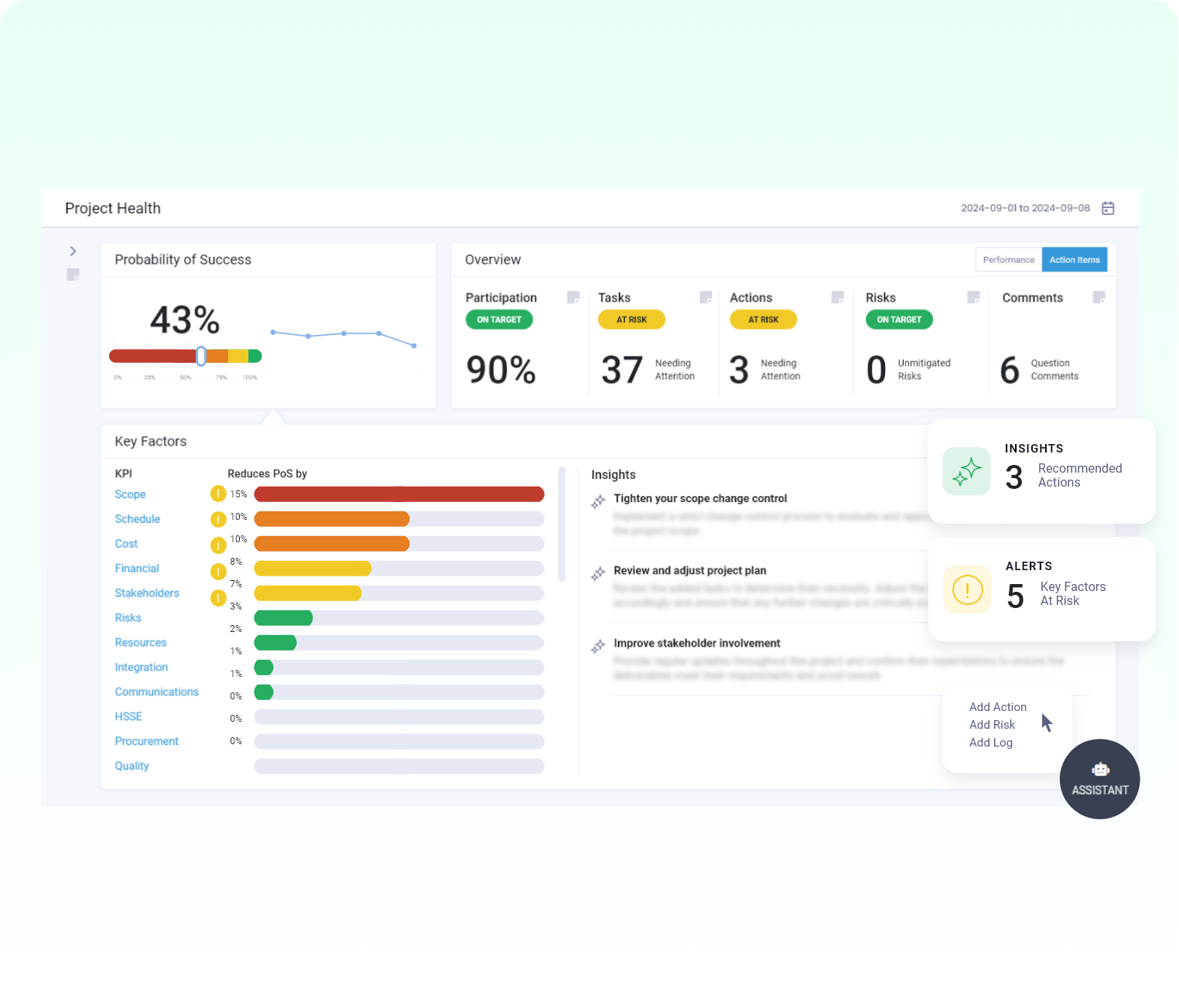The width and height of the screenshot is (1179, 1008).
Task: Open the Risks card note icon
Action: (973, 297)
